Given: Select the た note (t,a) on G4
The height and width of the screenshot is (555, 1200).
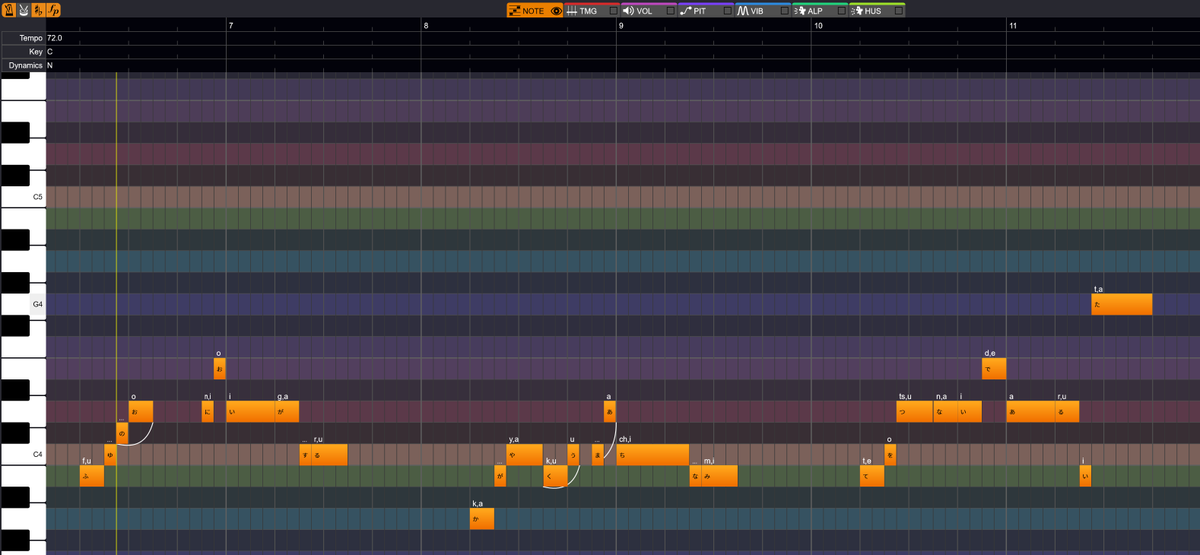Looking at the screenshot, I should coord(1122,304).
